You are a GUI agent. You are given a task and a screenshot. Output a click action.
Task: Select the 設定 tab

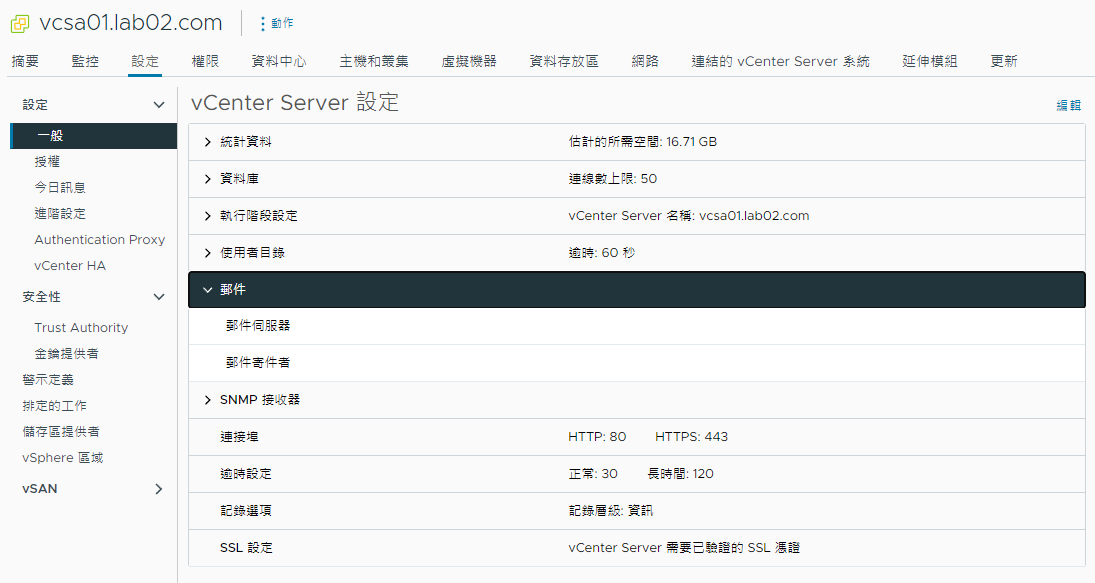(x=145, y=61)
